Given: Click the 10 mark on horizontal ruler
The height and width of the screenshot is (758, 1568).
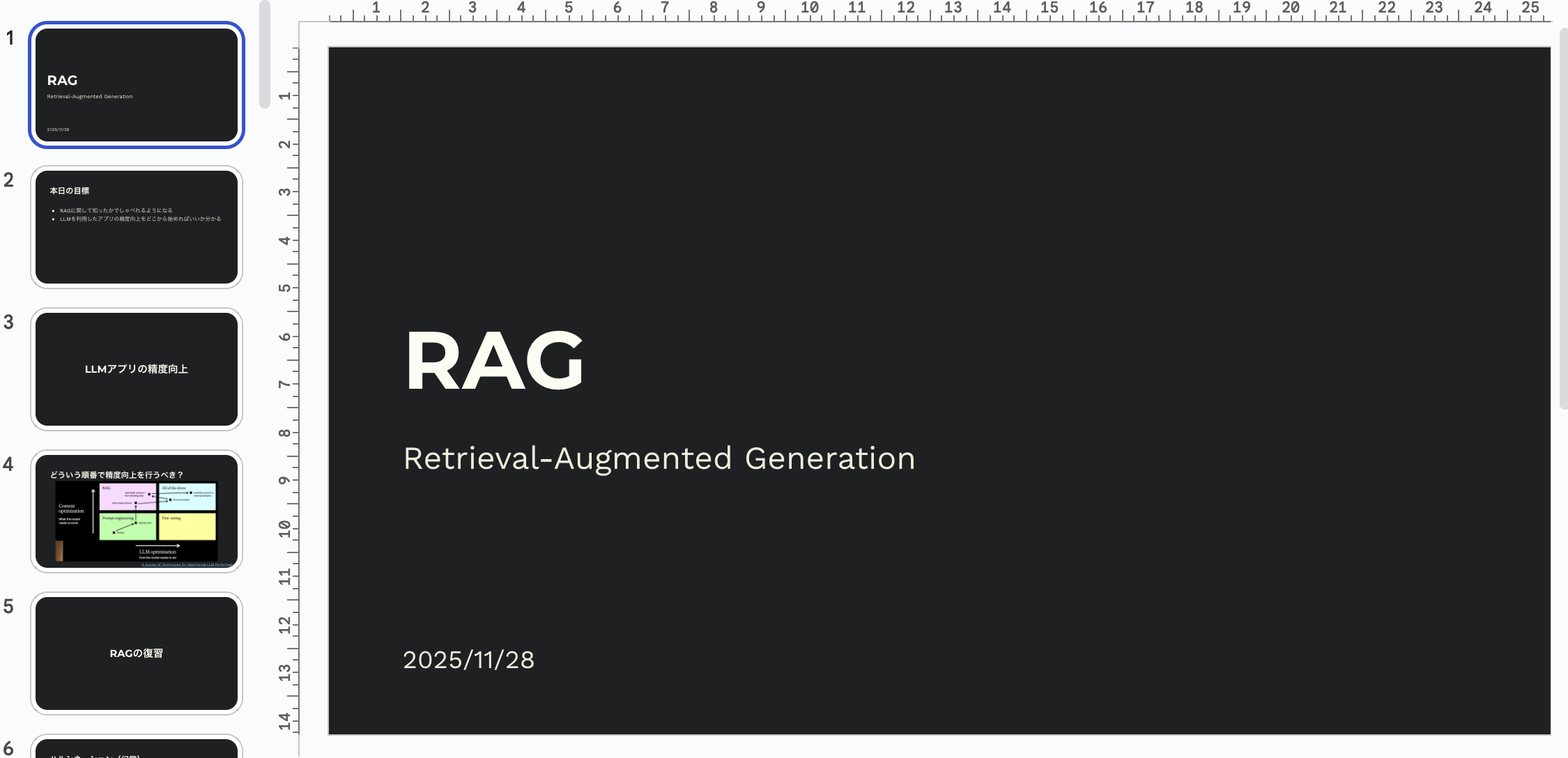Looking at the screenshot, I should [810, 8].
